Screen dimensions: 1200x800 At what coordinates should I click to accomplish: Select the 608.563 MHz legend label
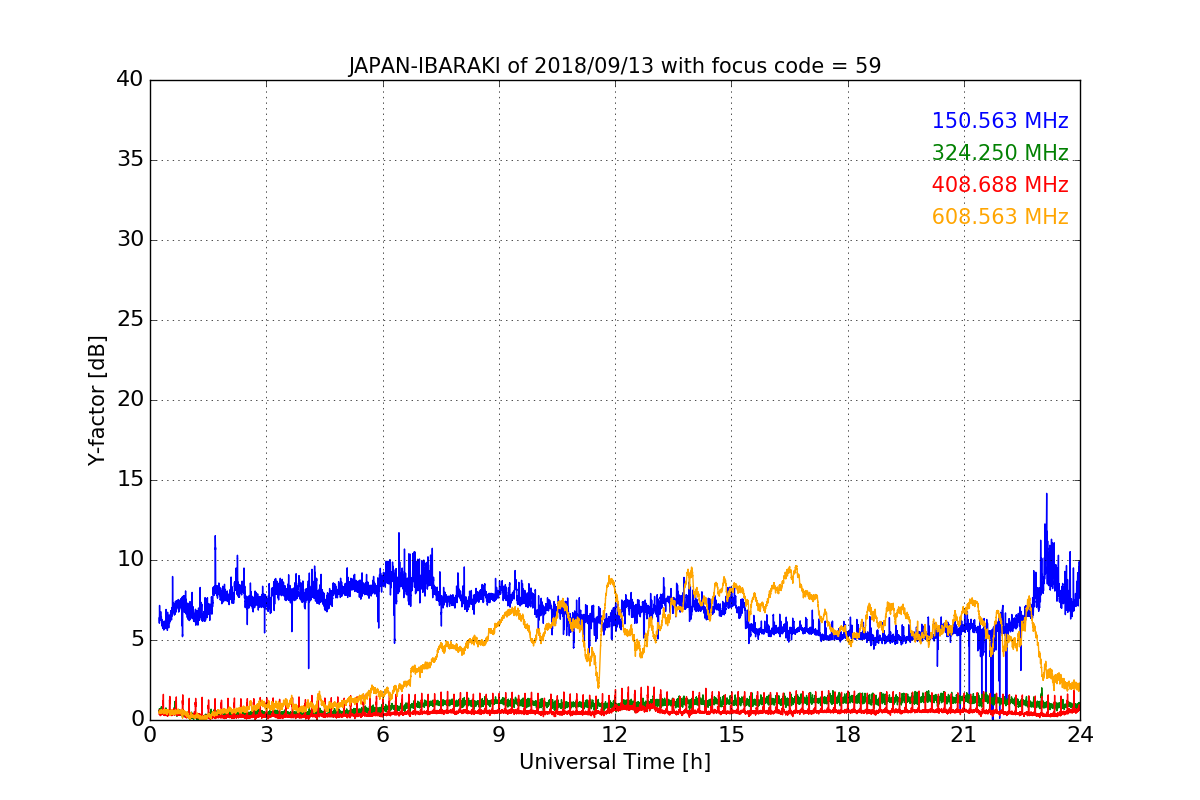tap(1000, 217)
